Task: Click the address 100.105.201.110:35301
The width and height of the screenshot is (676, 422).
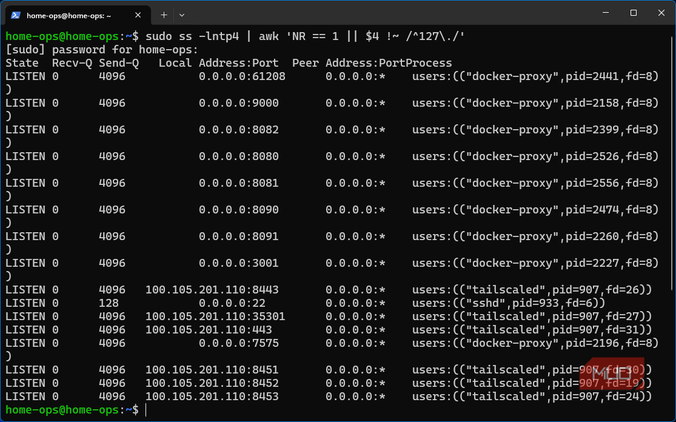Action: [x=215, y=317]
